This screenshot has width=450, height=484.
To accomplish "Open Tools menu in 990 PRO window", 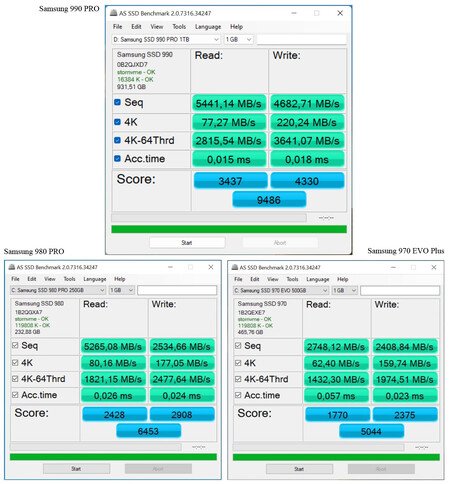I will click(x=179, y=26).
